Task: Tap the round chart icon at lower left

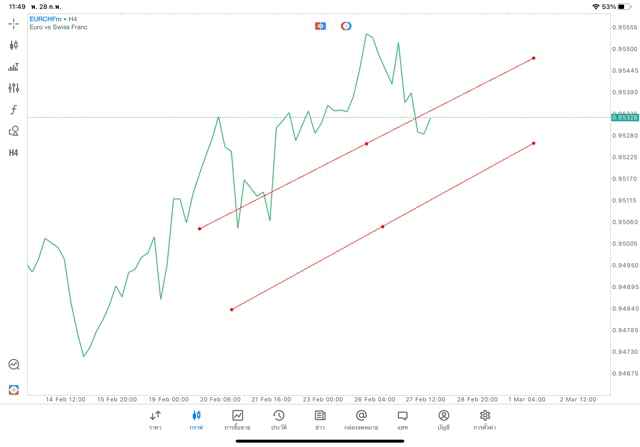Action: [x=13, y=365]
